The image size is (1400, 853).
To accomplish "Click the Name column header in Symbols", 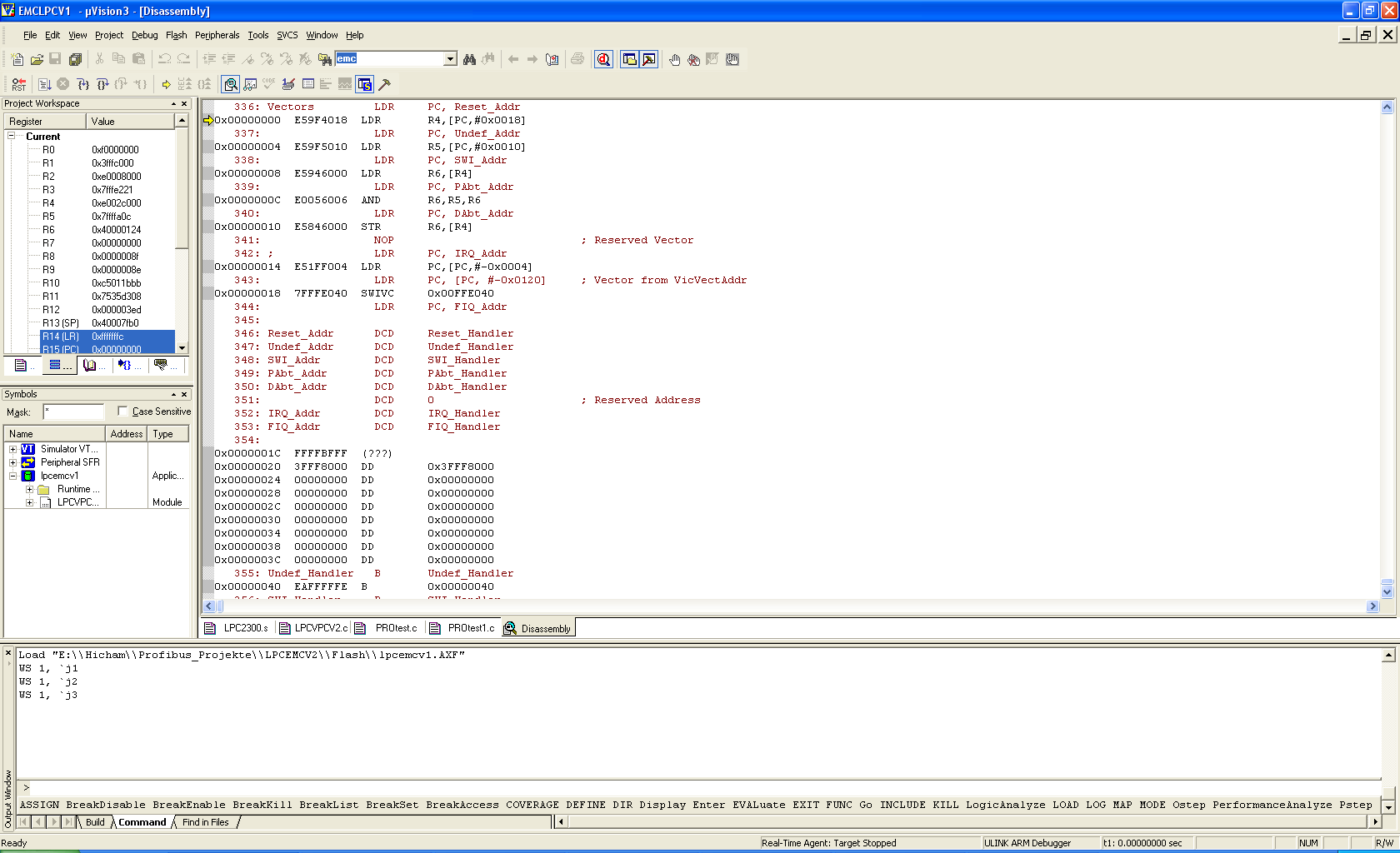I will (55, 434).
